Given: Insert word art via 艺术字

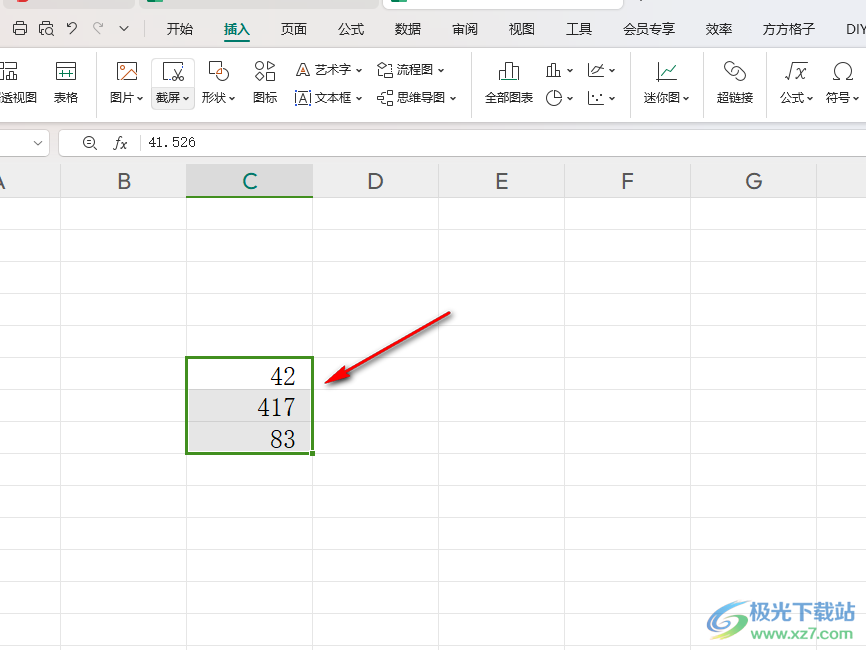Looking at the screenshot, I should [x=323, y=70].
